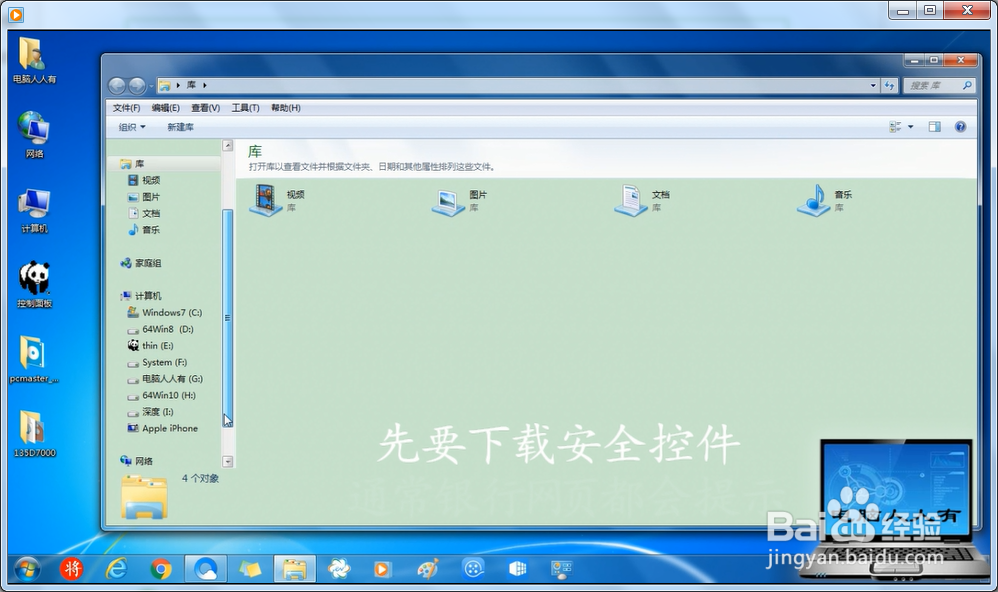
Task: Select 家庭组 in the navigation pane
Action: click(x=141, y=263)
